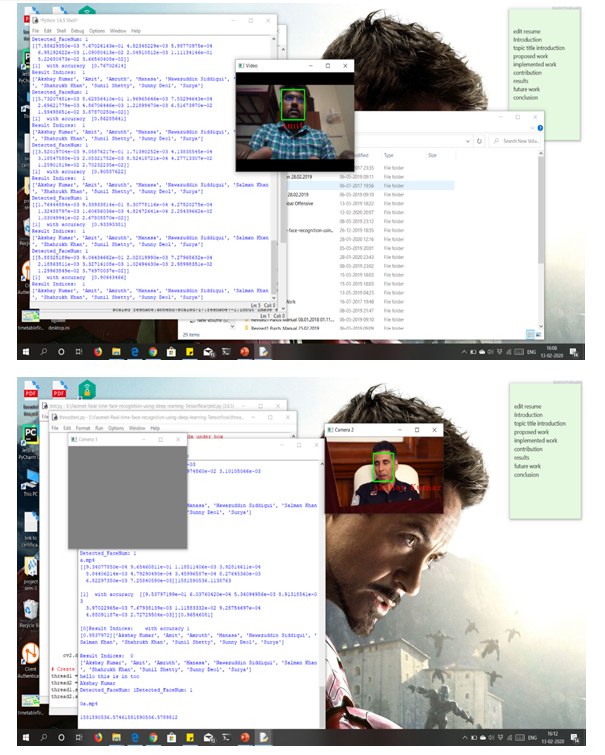Select 'edit resume' line in upper sticky note
Screen dimensions: 605x755
point(526,31)
